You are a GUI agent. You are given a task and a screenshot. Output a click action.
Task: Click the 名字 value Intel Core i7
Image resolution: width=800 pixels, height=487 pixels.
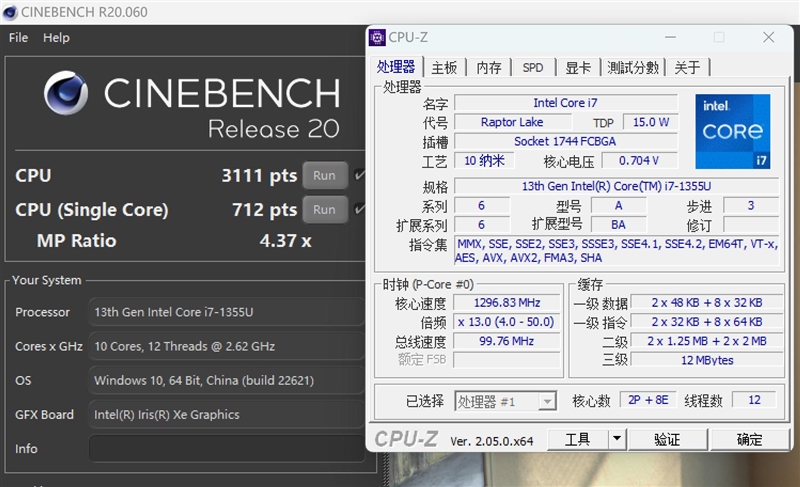pos(565,102)
